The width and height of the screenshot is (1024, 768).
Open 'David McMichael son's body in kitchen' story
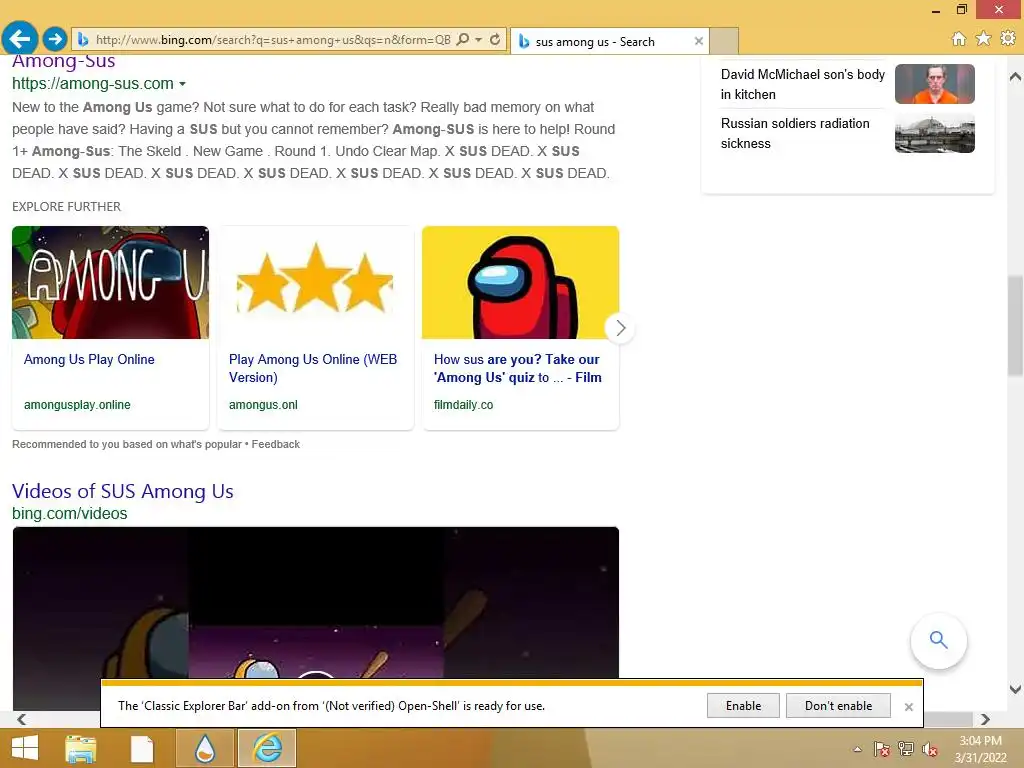pos(803,84)
